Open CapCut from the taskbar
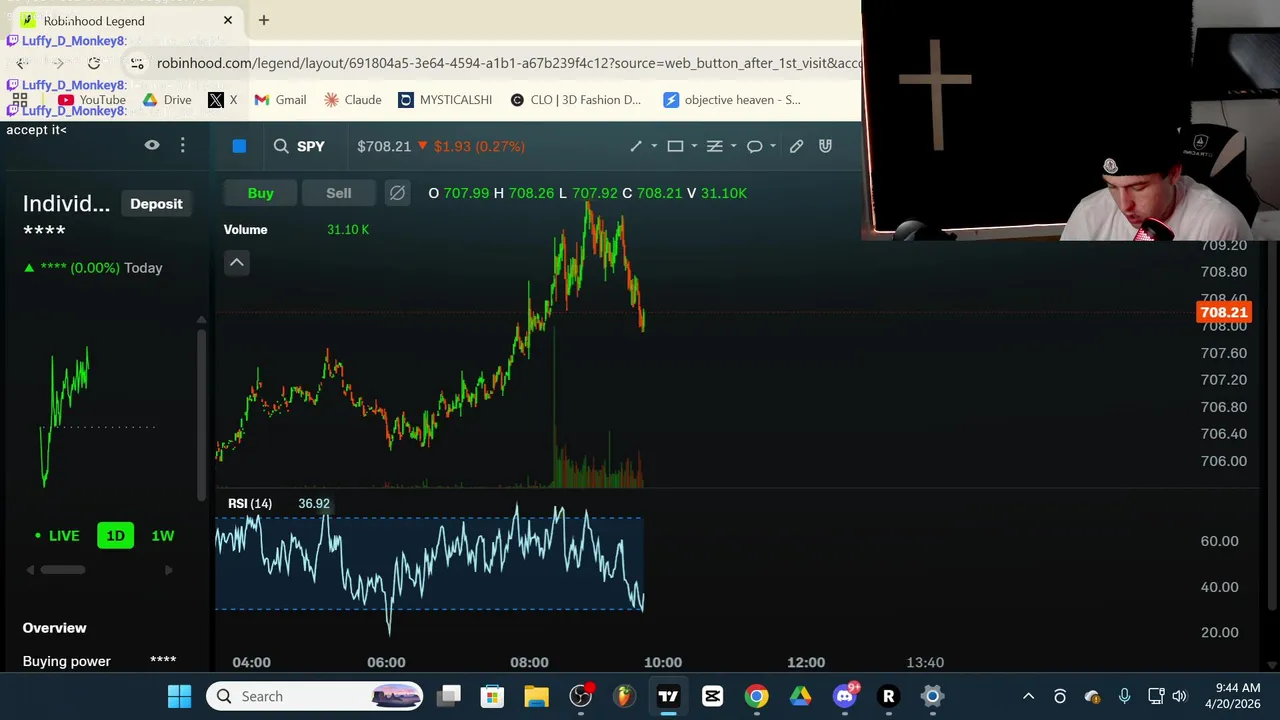 [x=712, y=696]
